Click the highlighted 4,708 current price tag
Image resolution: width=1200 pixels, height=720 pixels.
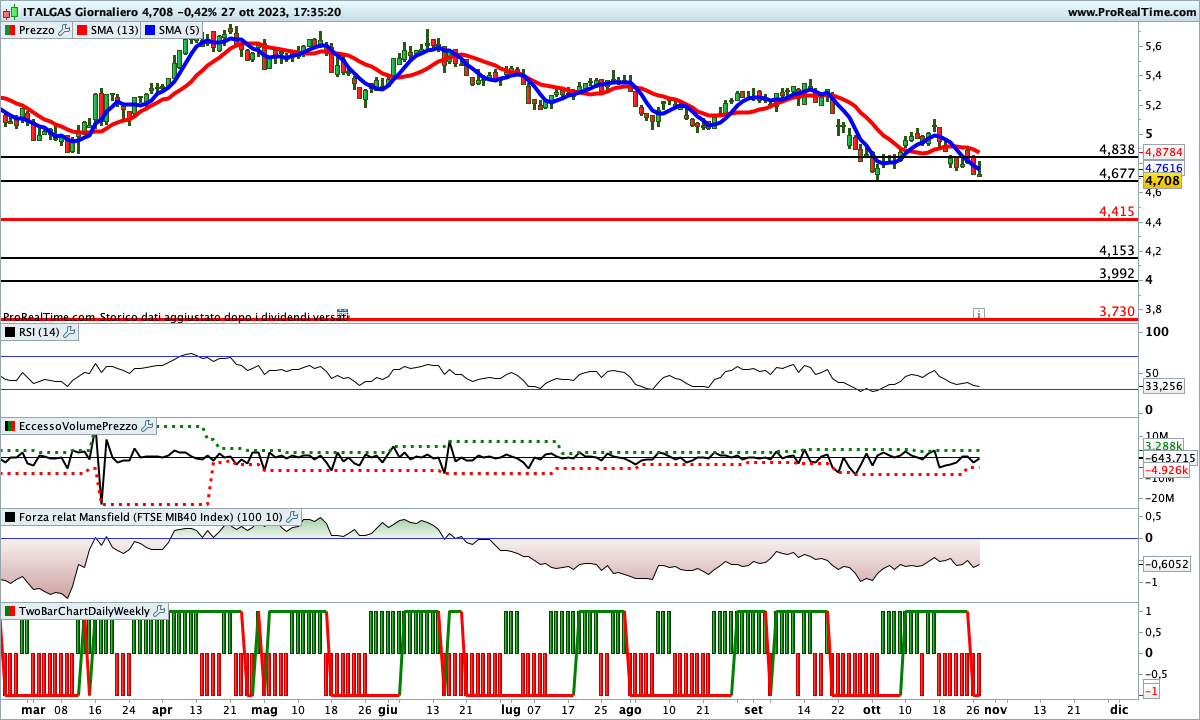1163,181
